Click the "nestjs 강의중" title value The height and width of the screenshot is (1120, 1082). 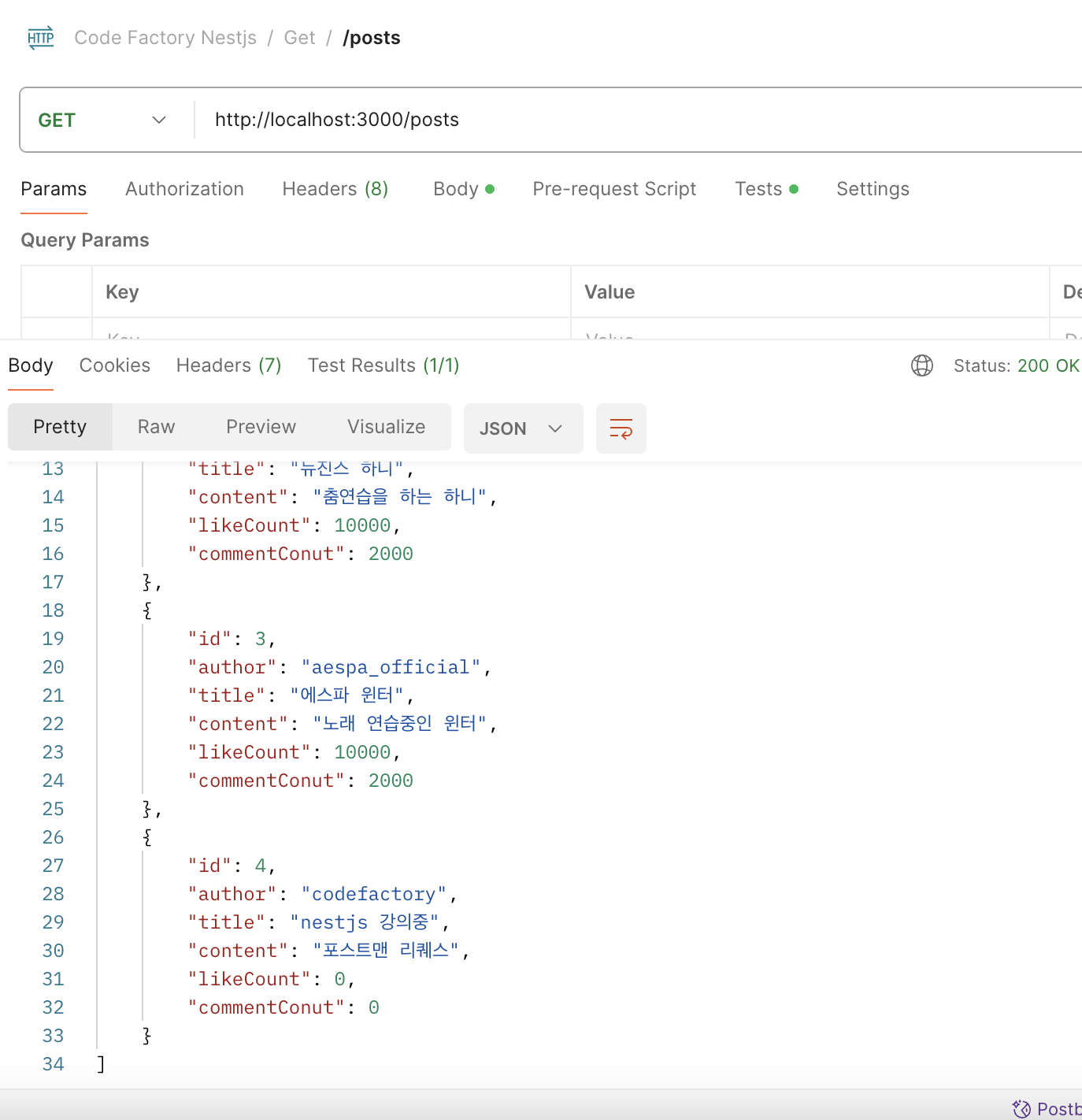(365, 922)
